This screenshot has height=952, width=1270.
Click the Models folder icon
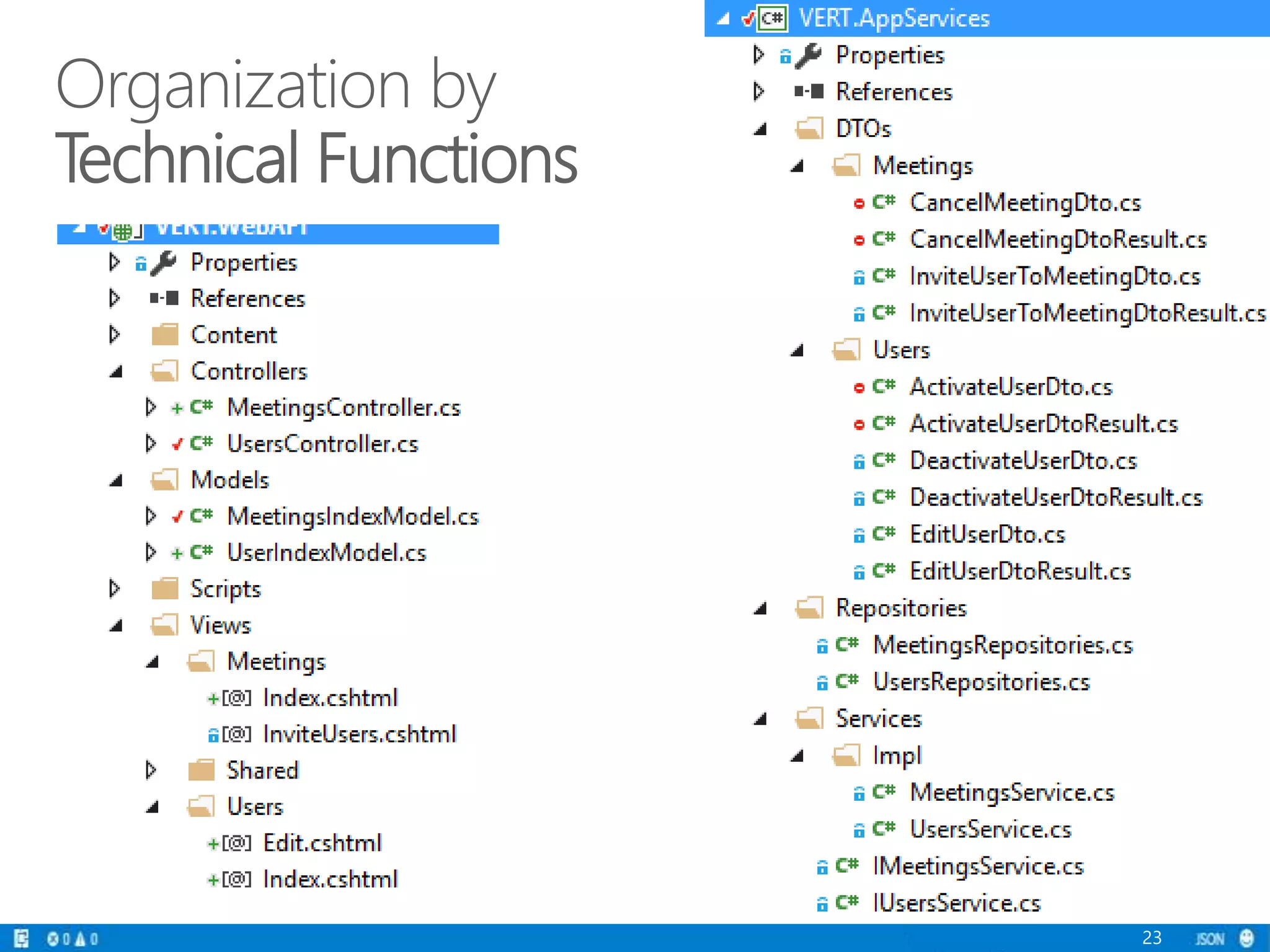(165, 480)
